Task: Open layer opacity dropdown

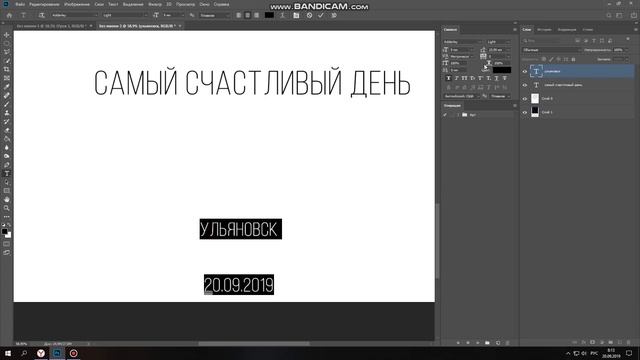Action: 627,50
